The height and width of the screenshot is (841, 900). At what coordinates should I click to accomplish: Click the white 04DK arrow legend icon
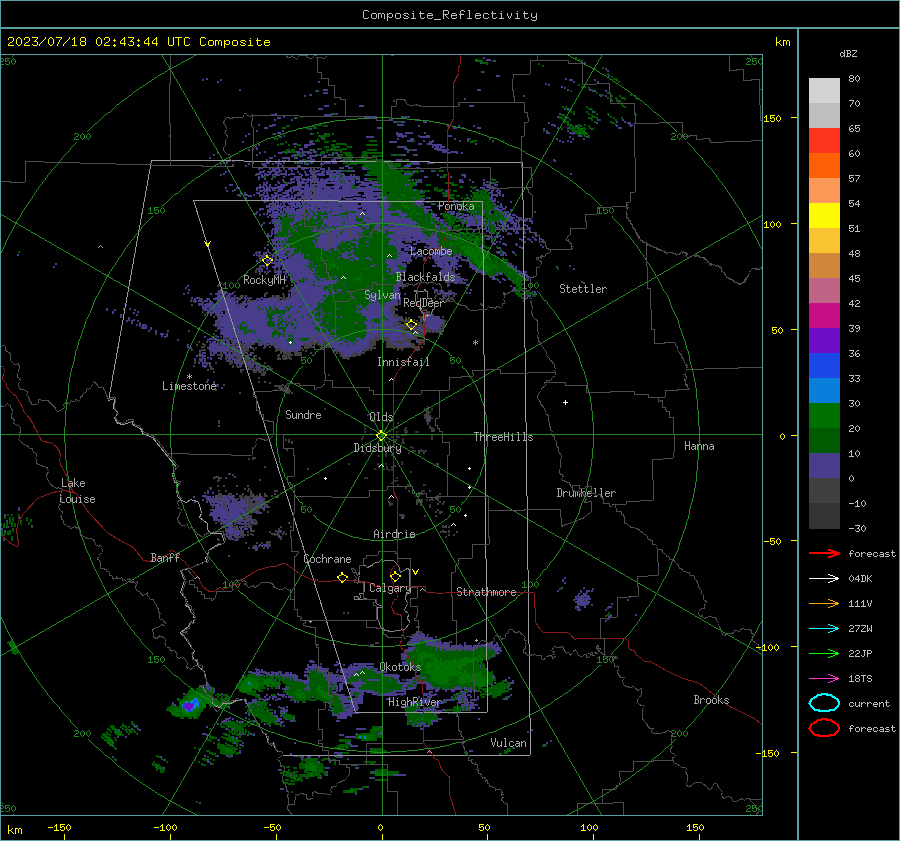(824, 578)
